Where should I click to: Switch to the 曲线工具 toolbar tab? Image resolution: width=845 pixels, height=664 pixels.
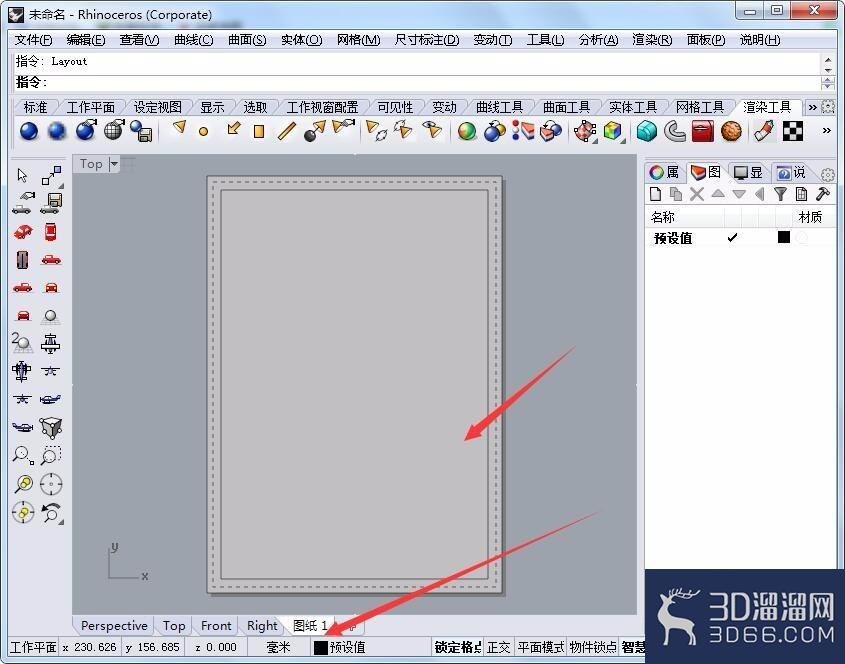(x=499, y=107)
